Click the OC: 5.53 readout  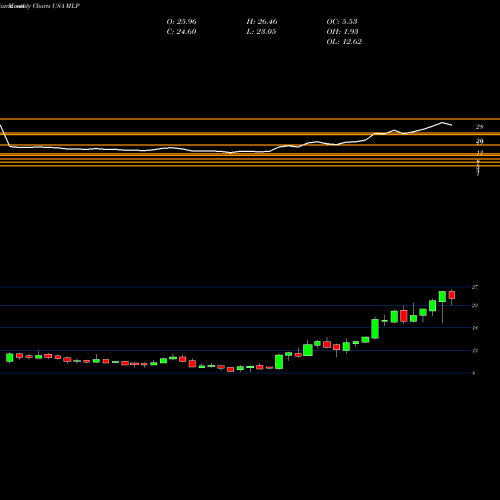(x=342, y=22)
